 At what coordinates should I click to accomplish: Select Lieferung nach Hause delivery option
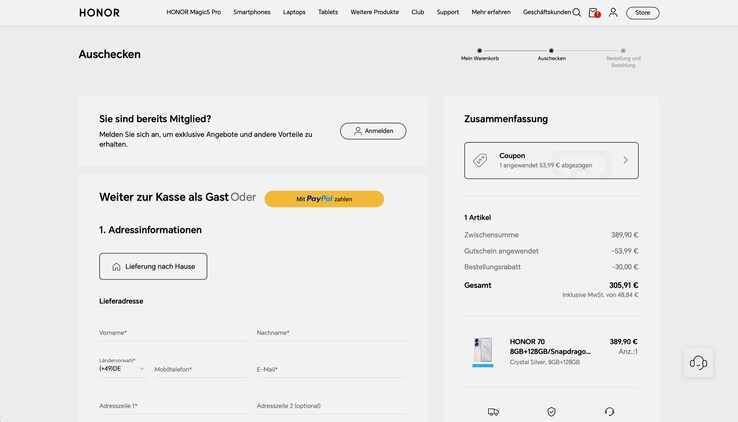[153, 266]
